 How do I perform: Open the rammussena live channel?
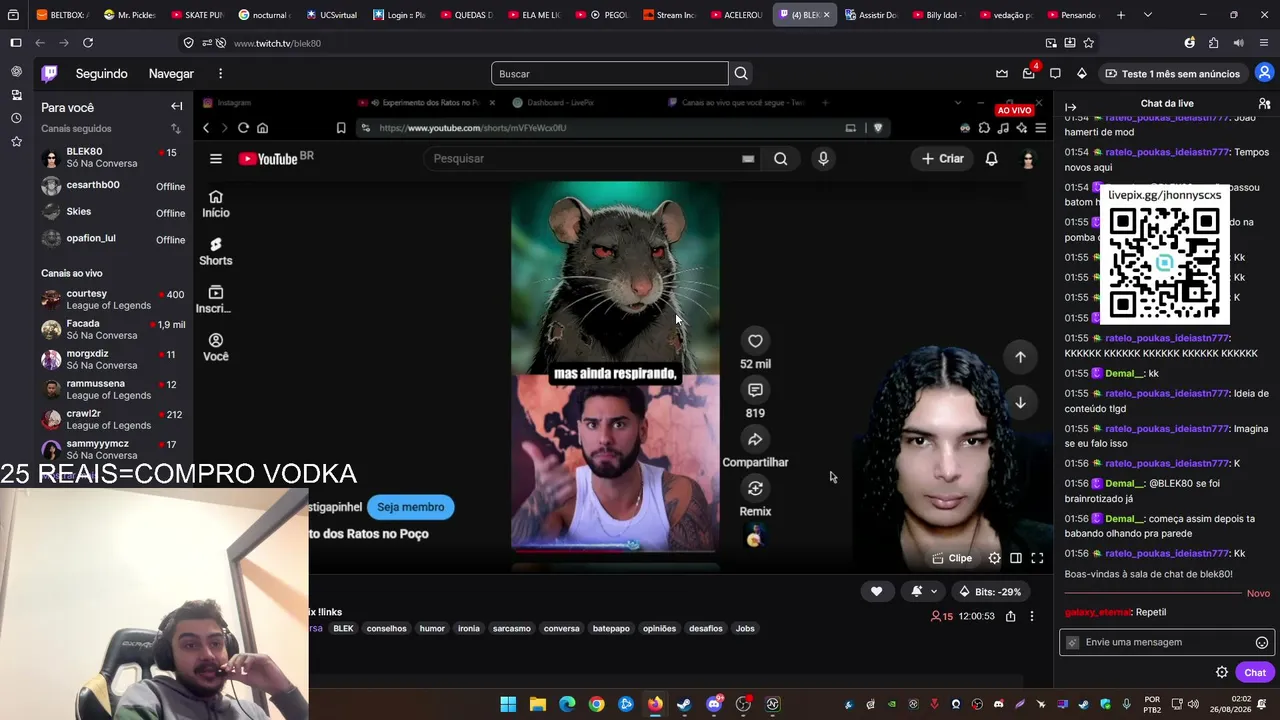113,389
